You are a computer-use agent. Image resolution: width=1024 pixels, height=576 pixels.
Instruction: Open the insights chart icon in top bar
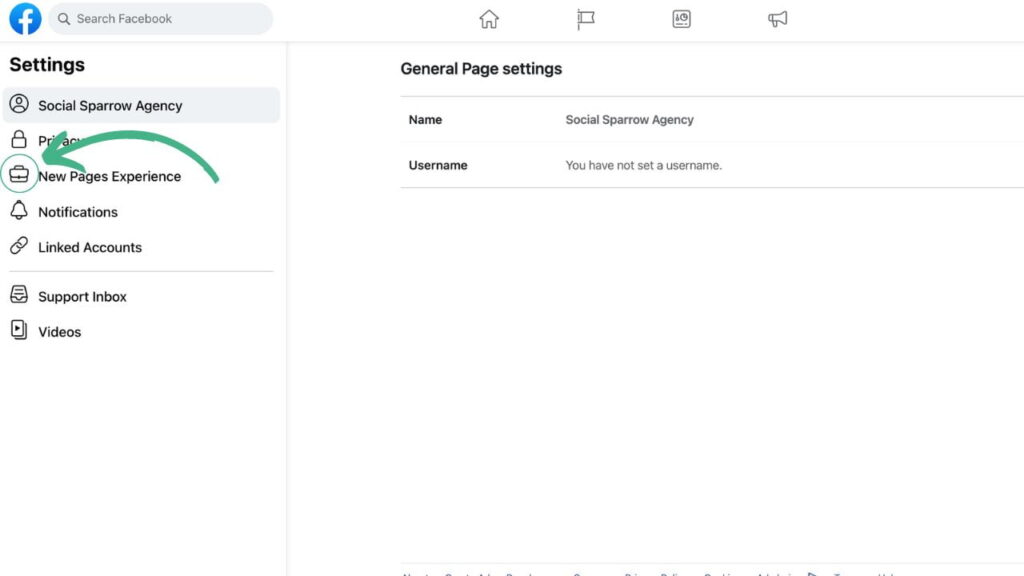(681, 19)
